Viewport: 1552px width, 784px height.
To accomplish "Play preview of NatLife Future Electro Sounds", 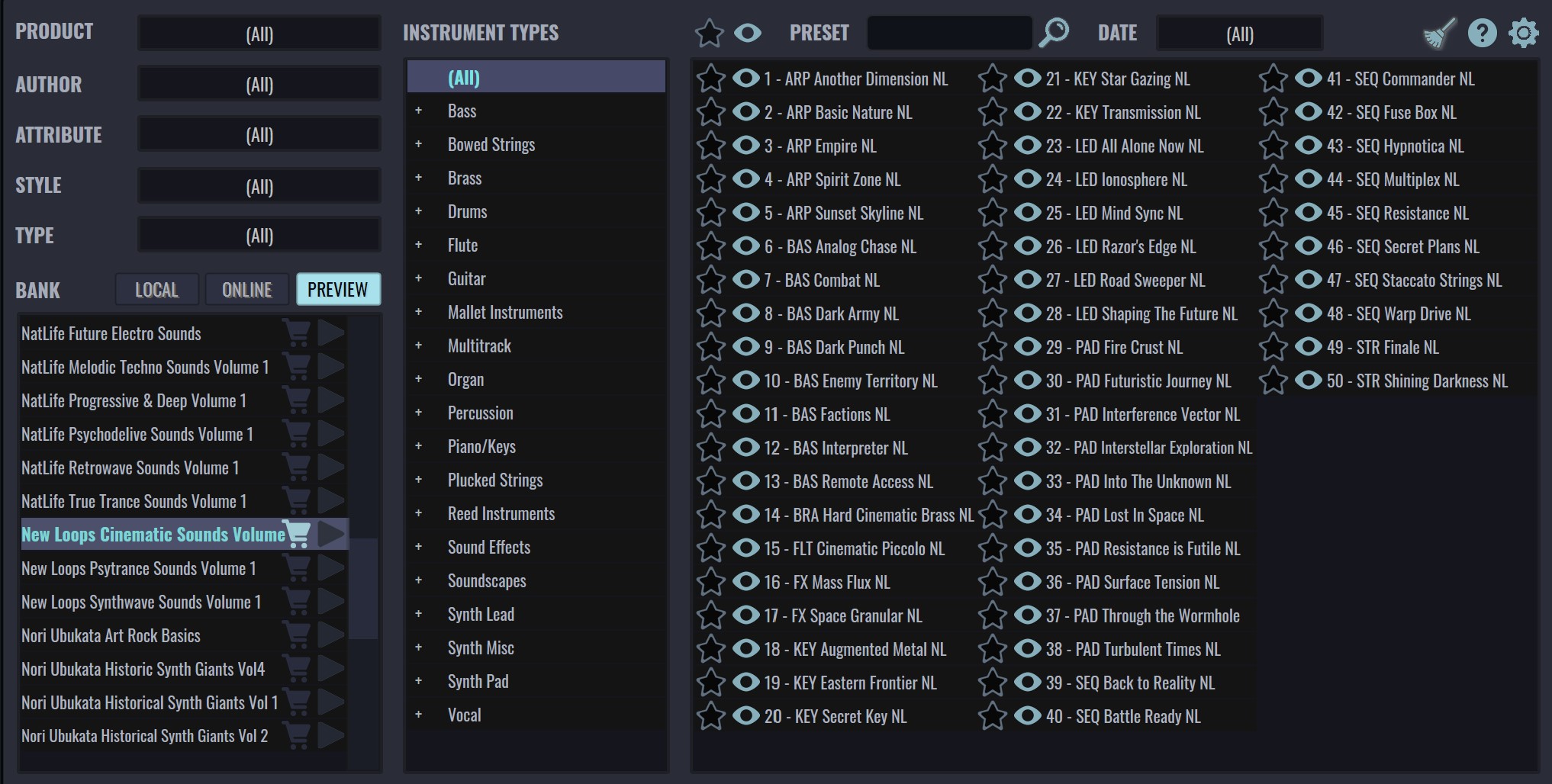I will (x=331, y=333).
